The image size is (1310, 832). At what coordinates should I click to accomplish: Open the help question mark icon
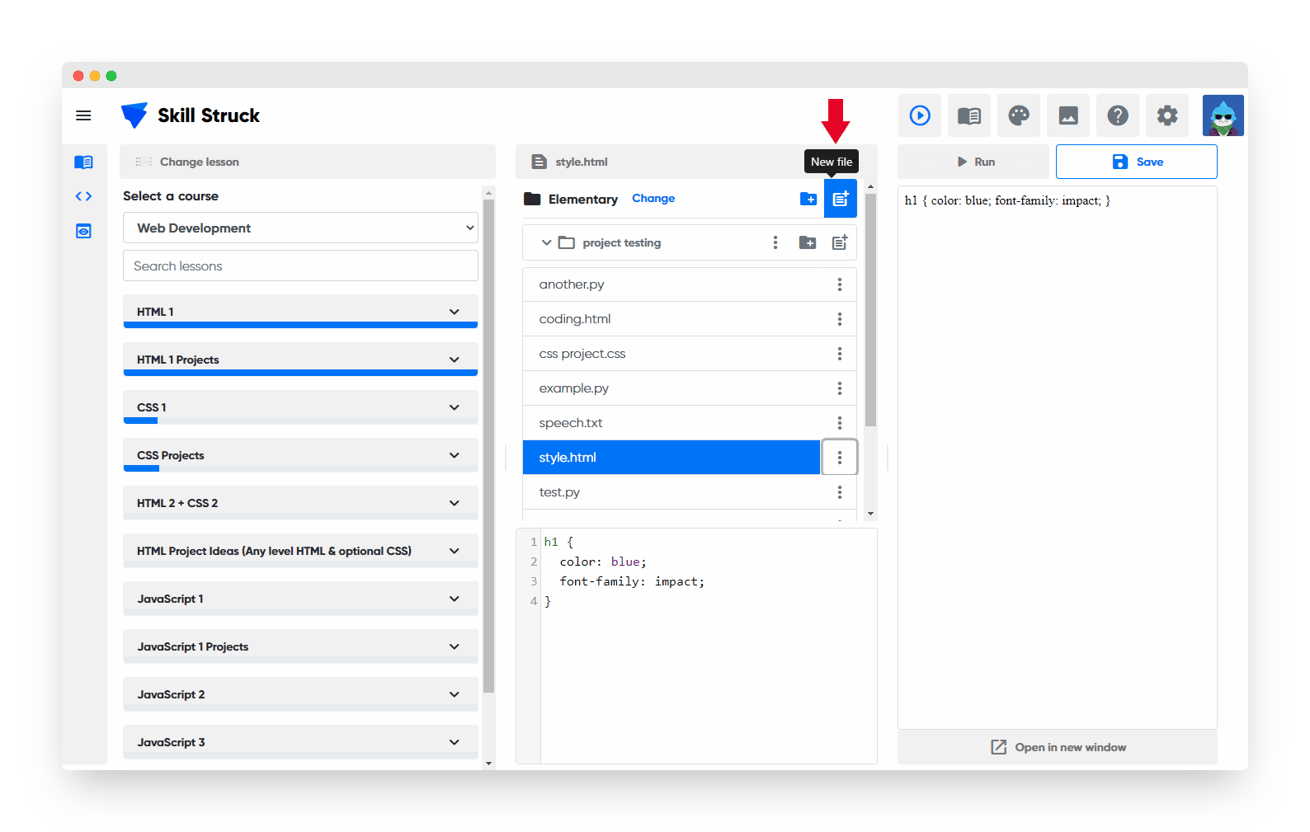(1118, 116)
